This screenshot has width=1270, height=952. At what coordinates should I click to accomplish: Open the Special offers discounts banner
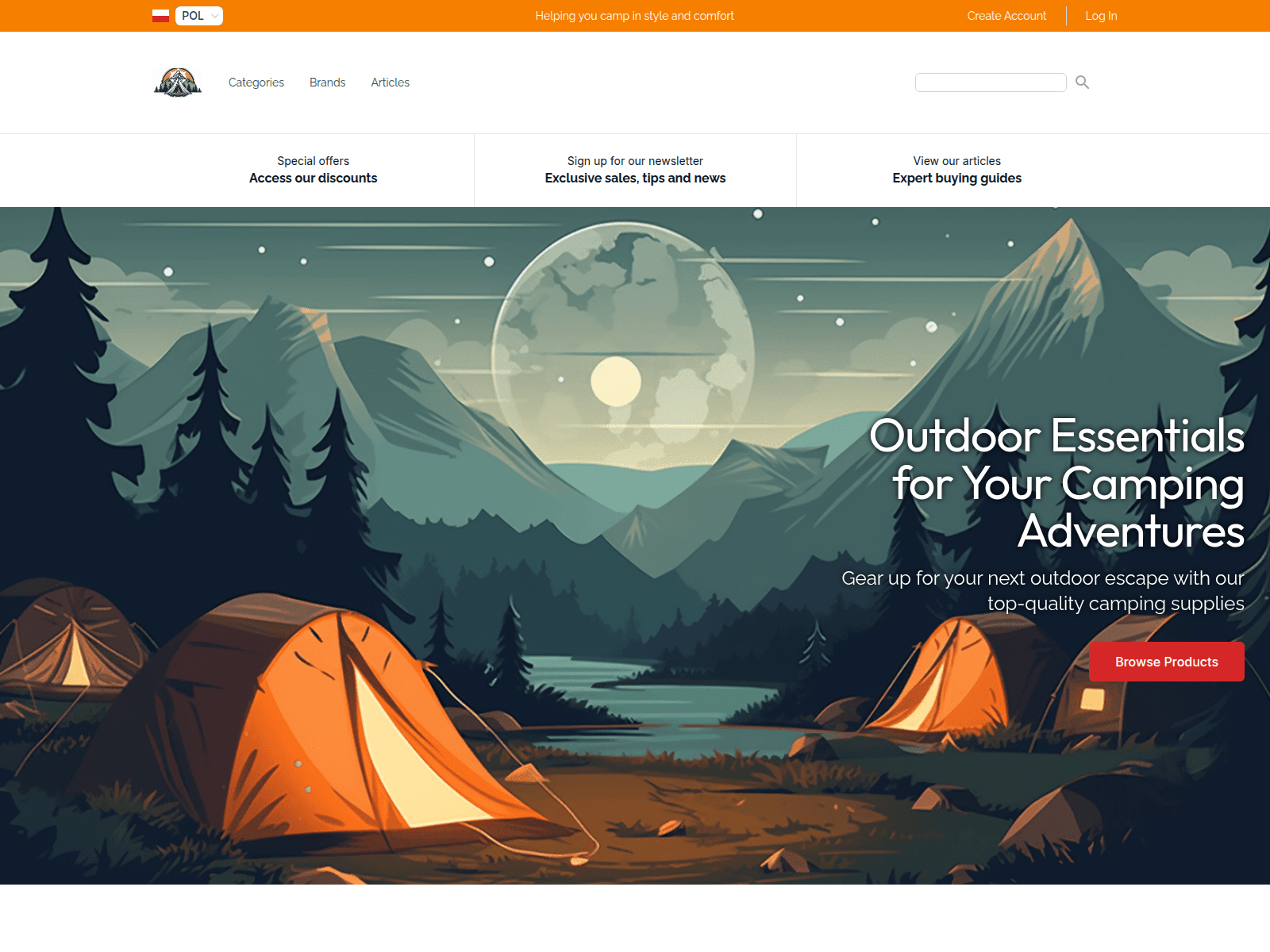[314, 170]
